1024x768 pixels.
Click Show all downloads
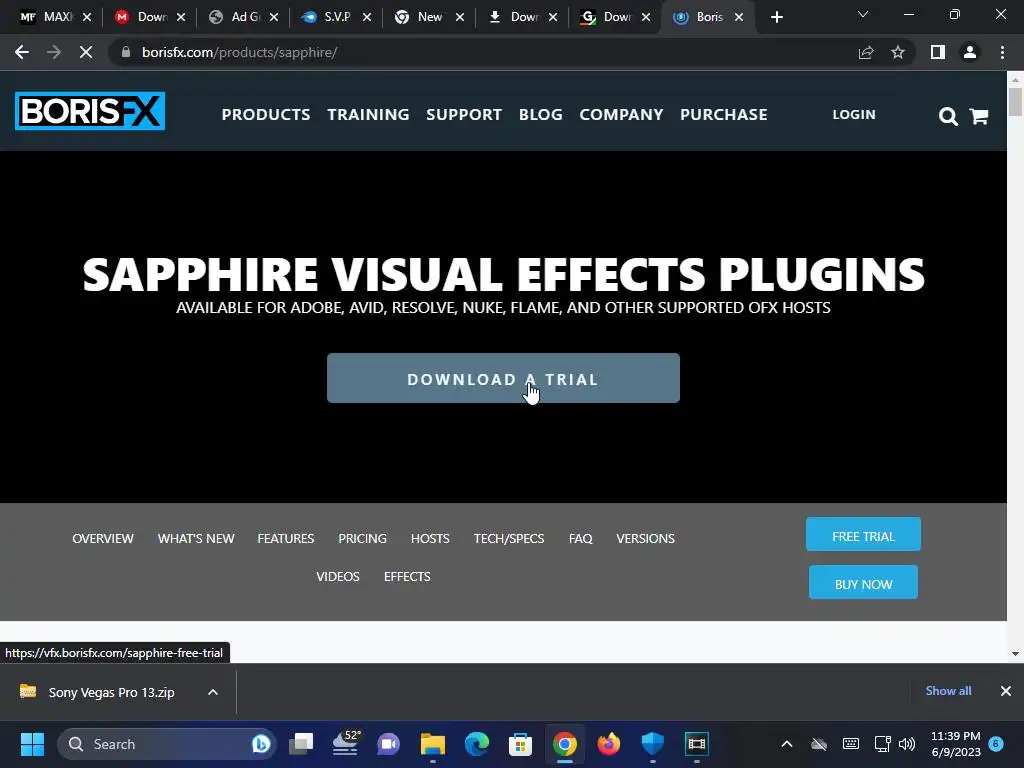coord(948,691)
